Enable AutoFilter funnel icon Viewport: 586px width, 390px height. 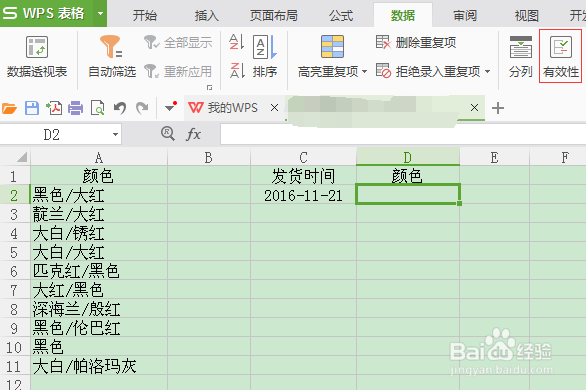click(111, 47)
